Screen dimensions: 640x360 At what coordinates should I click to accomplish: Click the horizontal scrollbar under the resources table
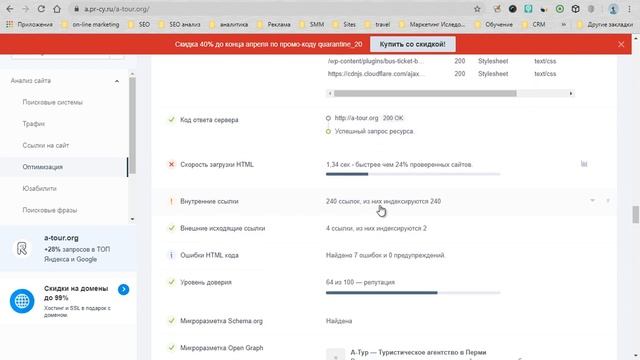point(425,93)
